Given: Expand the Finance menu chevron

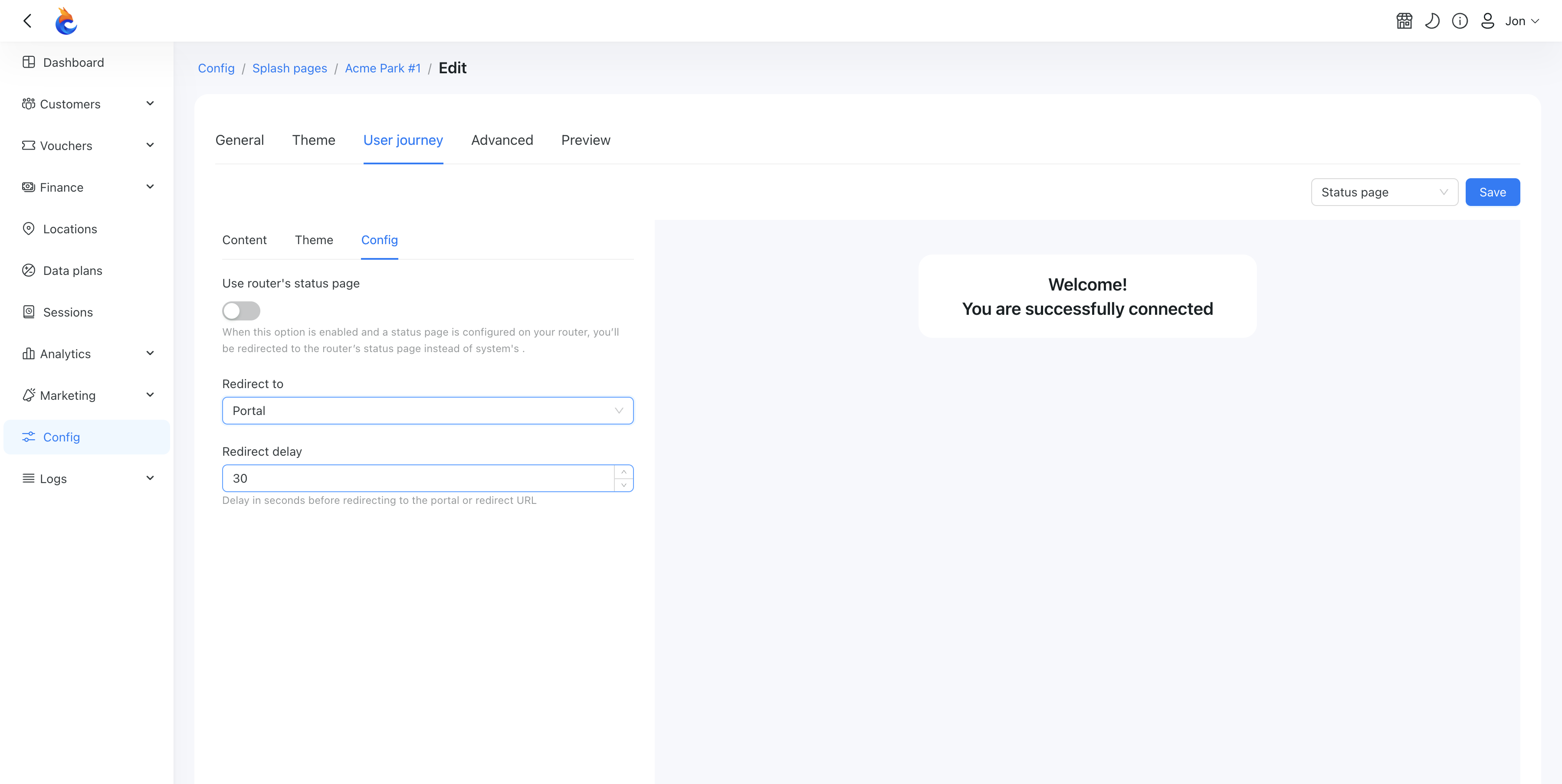Looking at the screenshot, I should [x=151, y=186].
